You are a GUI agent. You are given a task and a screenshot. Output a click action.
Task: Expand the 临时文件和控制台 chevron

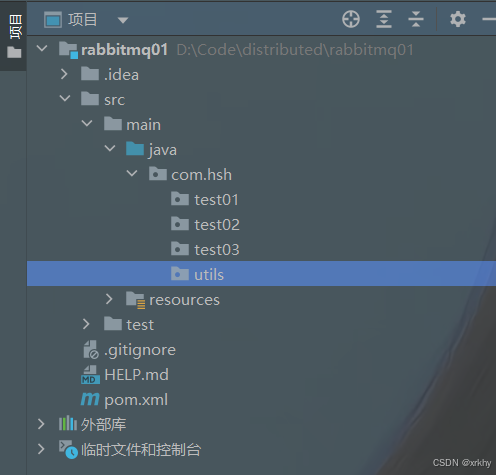point(41,449)
